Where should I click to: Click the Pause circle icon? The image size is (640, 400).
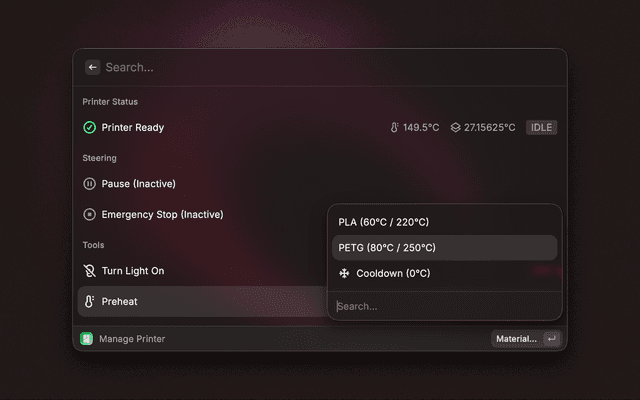(x=89, y=184)
